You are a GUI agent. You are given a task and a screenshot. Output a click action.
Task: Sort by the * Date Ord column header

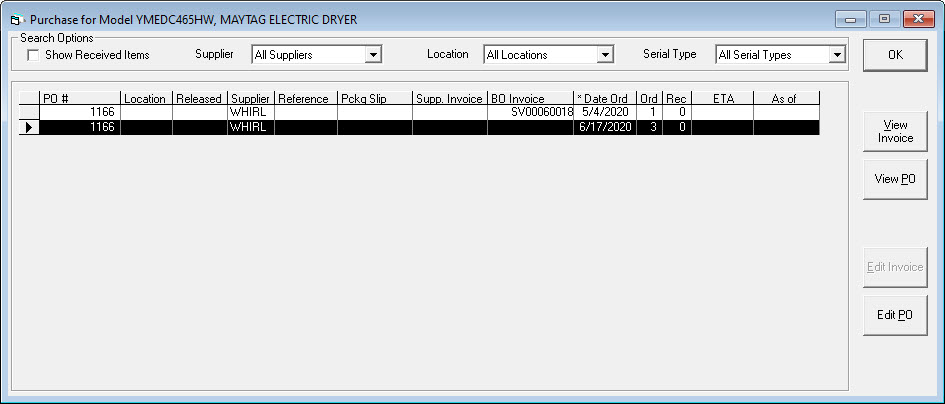tap(605, 98)
